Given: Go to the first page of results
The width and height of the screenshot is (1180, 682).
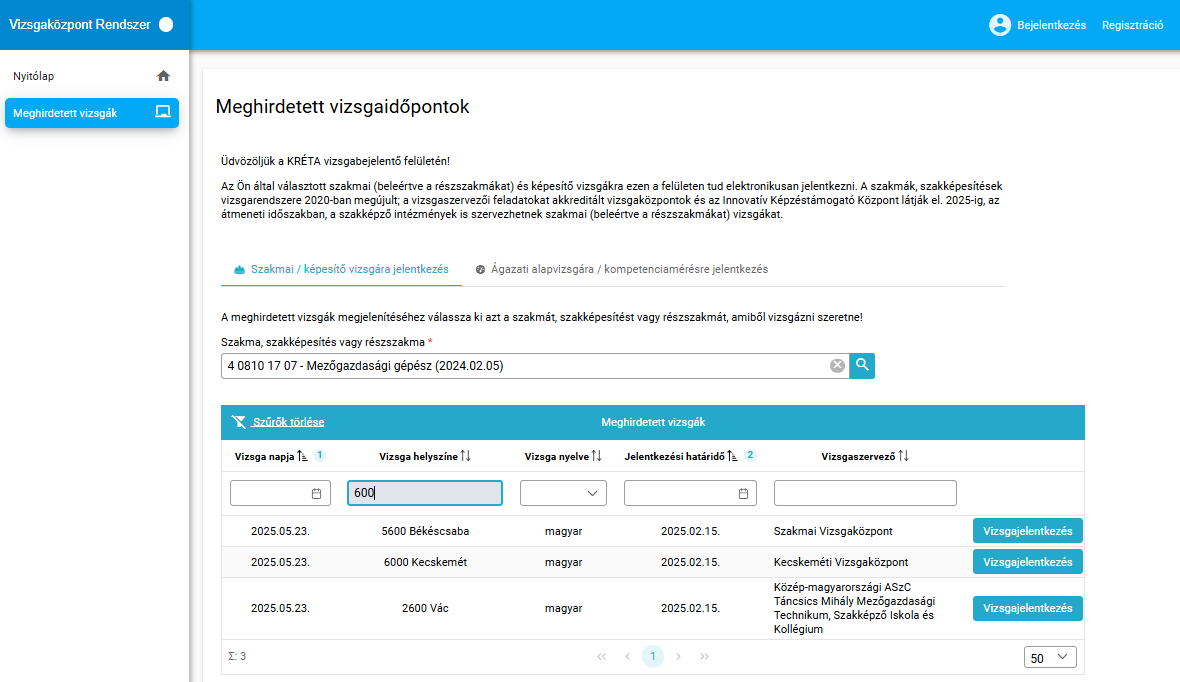Looking at the screenshot, I should 601,656.
